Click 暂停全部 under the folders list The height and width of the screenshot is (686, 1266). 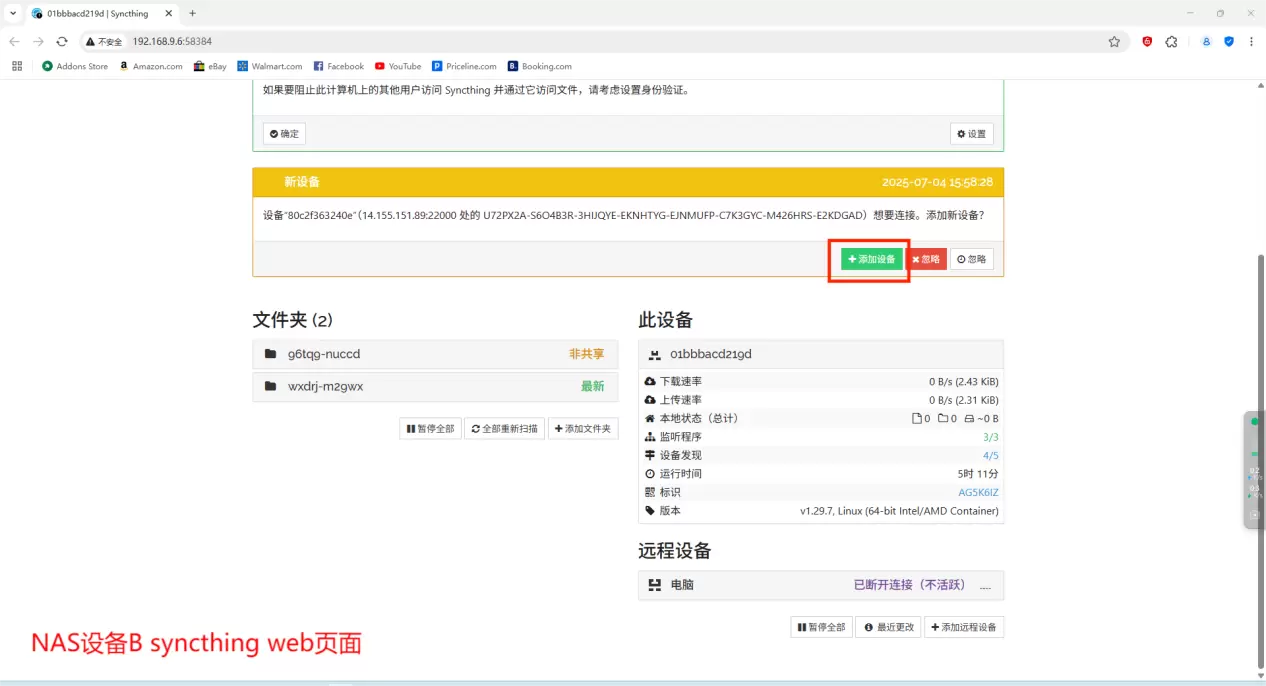pos(430,429)
